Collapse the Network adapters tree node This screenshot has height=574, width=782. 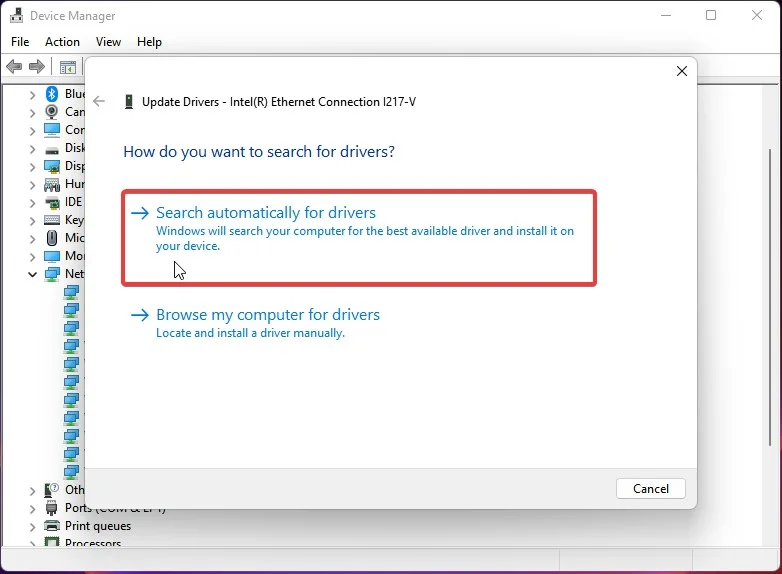click(x=32, y=274)
